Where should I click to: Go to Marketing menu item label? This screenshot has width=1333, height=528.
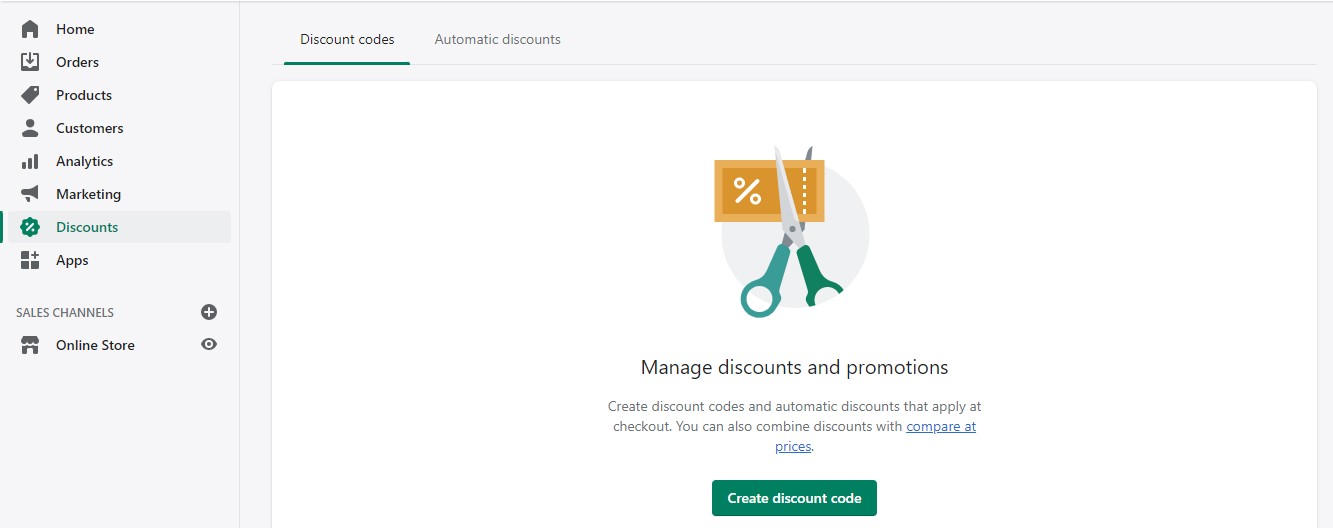[x=88, y=194]
